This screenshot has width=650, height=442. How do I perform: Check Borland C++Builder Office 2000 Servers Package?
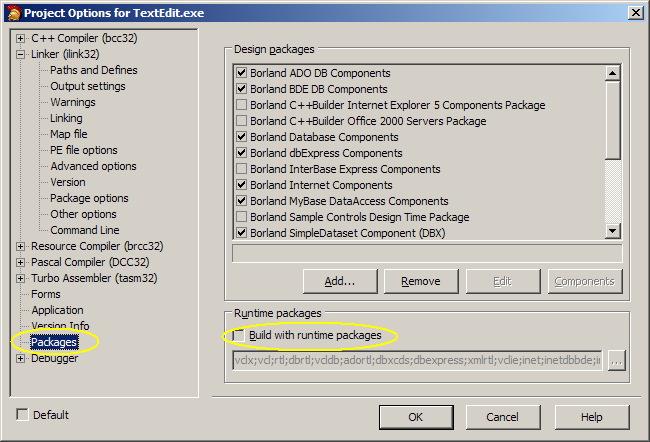click(241, 121)
